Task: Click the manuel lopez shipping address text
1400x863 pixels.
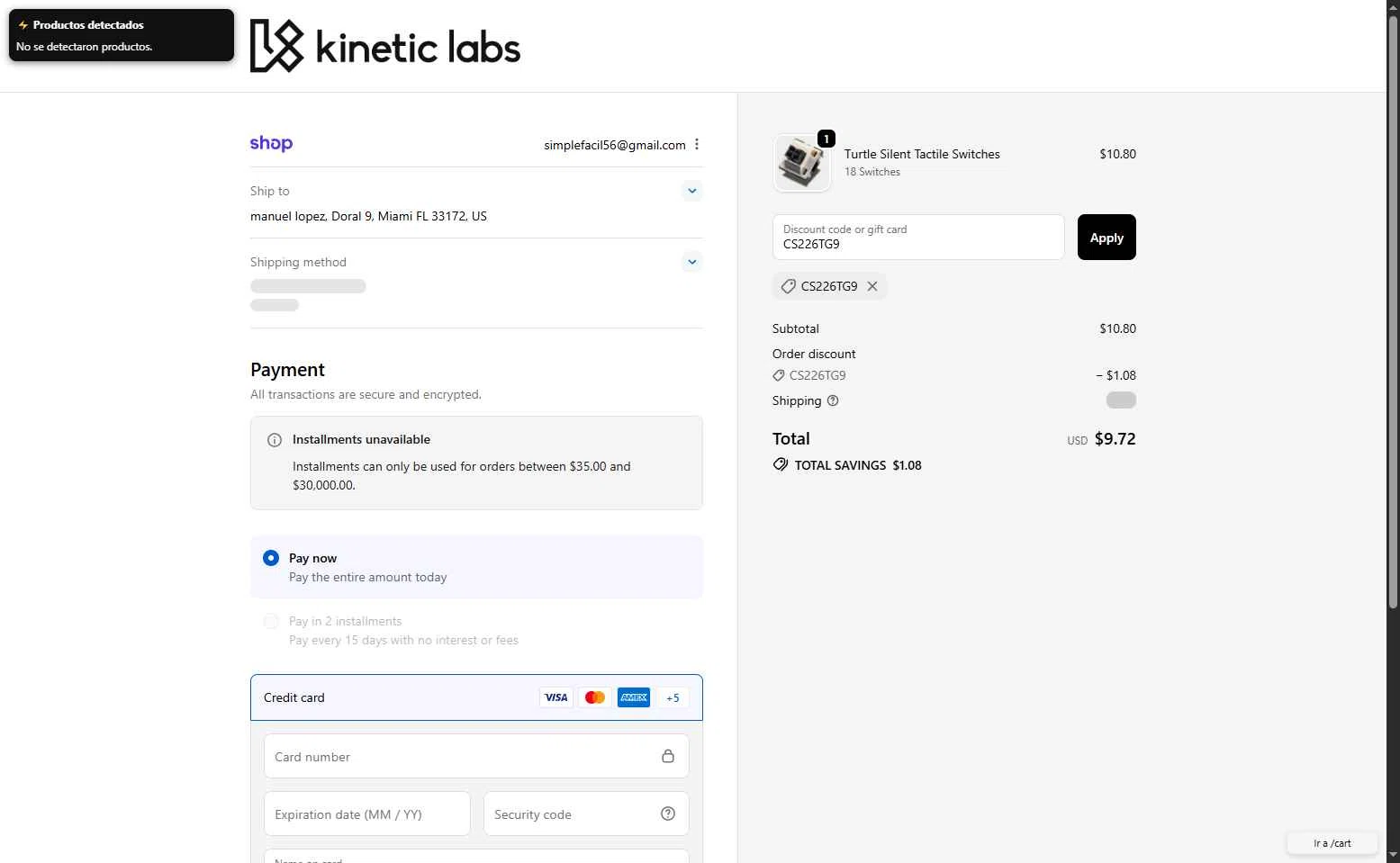Action: tap(368, 216)
